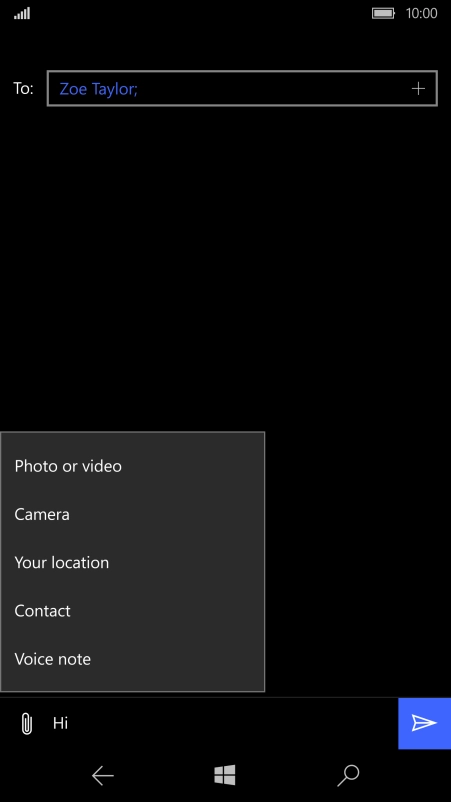Open search with the magnifier icon
The height and width of the screenshot is (802, 451).
pyautogui.click(x=348, y=776)
